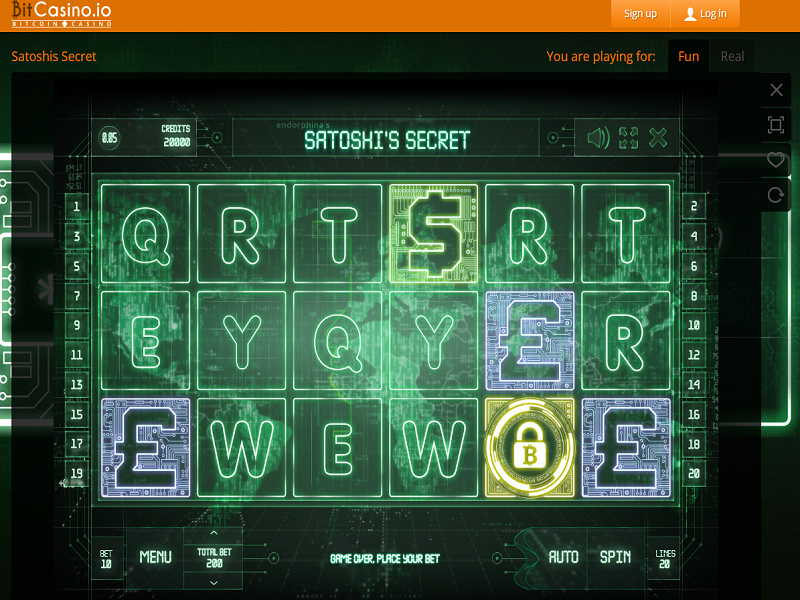Viewport: 800px width, 600px height.
Task: Click the BitCasino.io logo
Action: pyautogui.click(x=62, y=14)
